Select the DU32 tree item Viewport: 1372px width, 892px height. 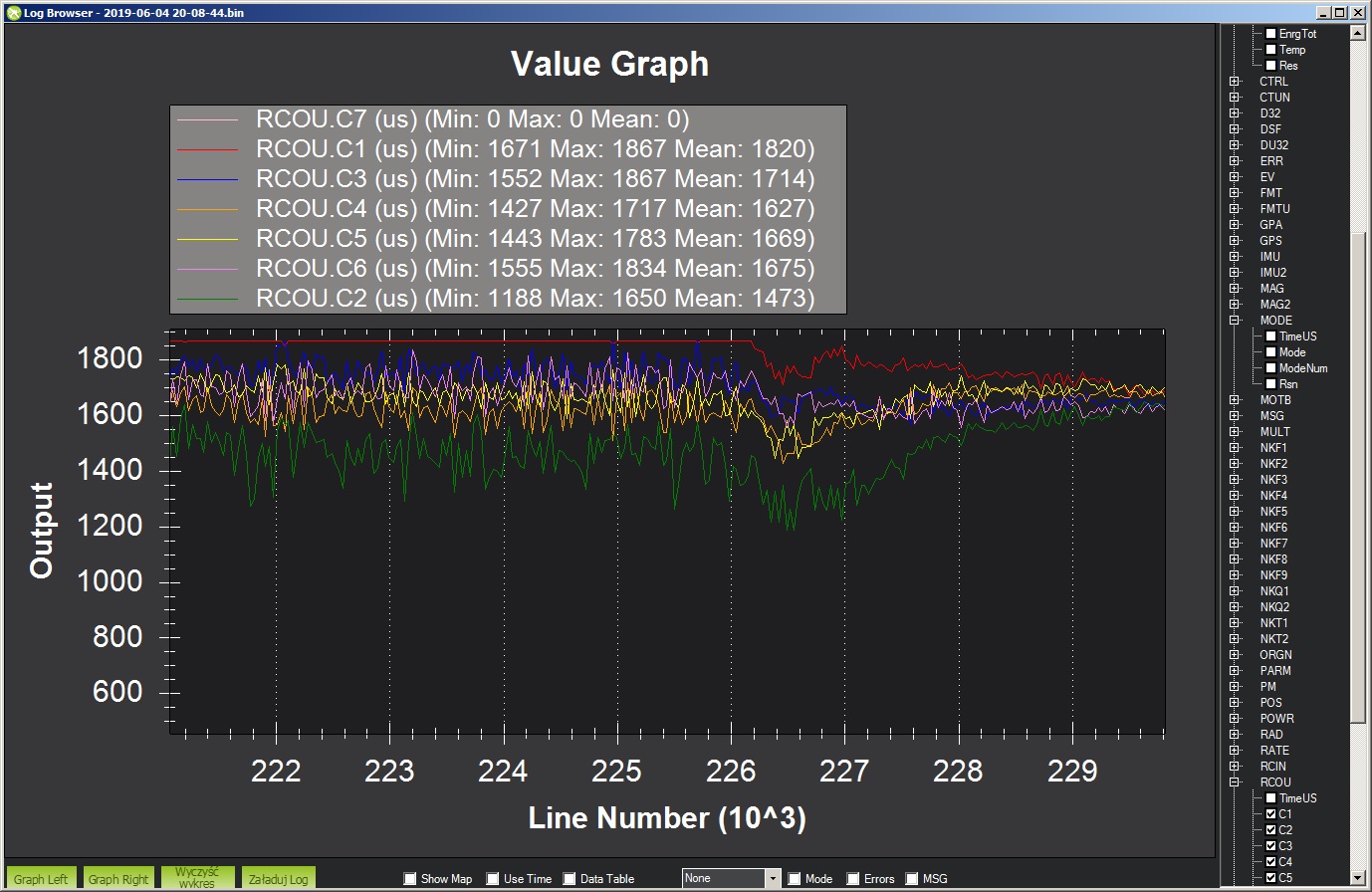(x=1273, y=144)
